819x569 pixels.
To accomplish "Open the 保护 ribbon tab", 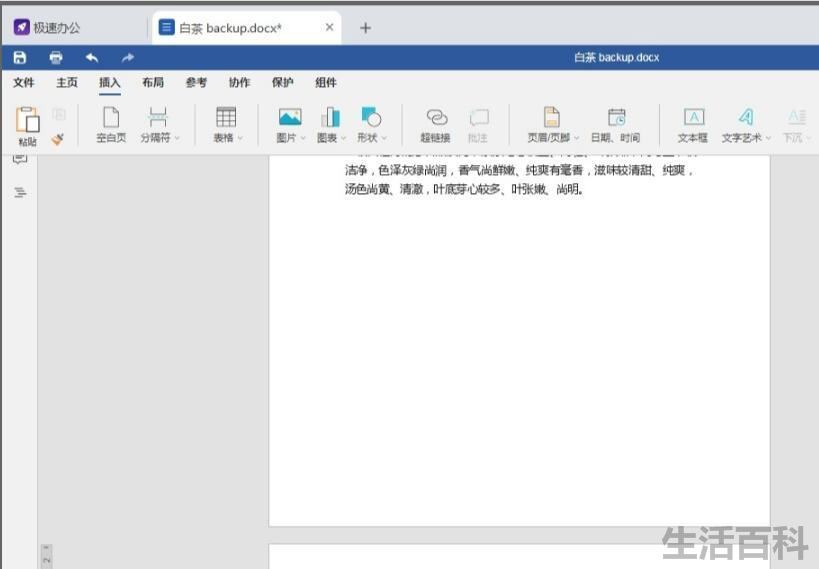I will click(x=283, y=83).
